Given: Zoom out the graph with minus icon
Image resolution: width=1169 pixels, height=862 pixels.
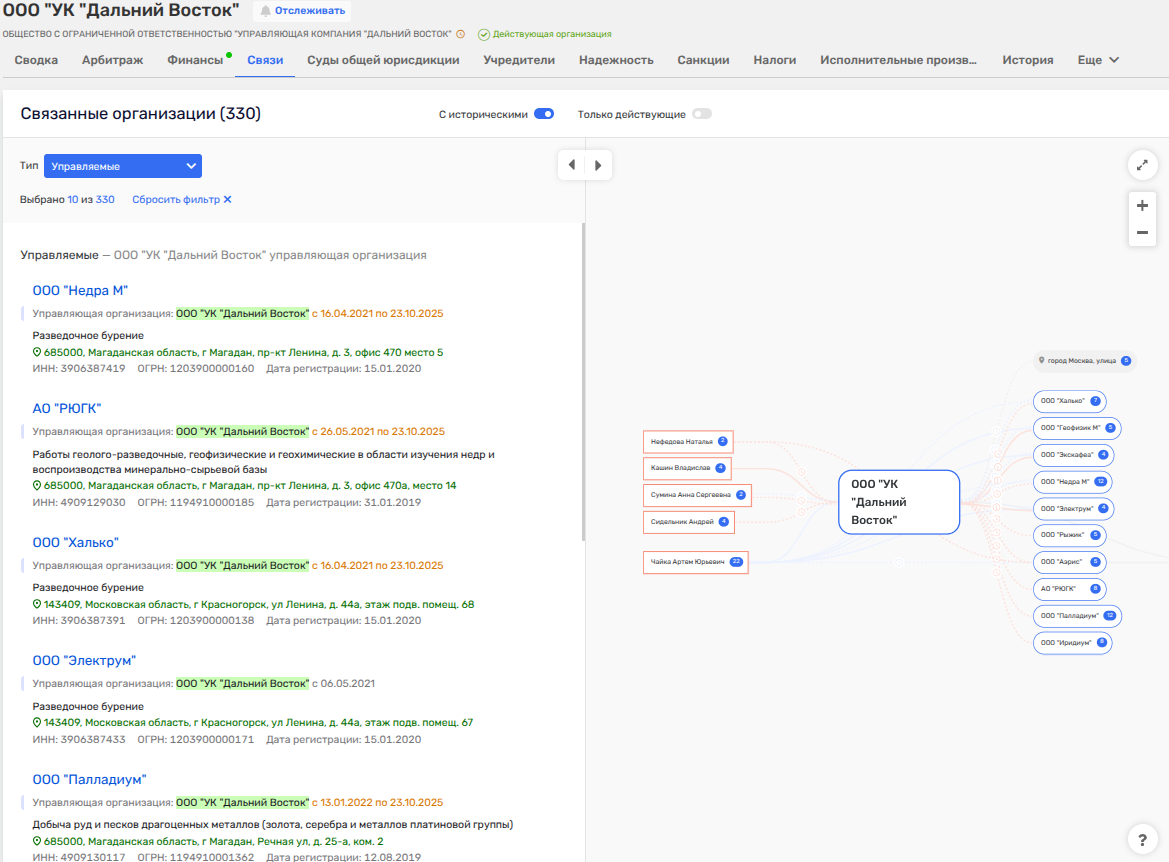Looking at the screenshot, I should click(x=1142, y=233).
